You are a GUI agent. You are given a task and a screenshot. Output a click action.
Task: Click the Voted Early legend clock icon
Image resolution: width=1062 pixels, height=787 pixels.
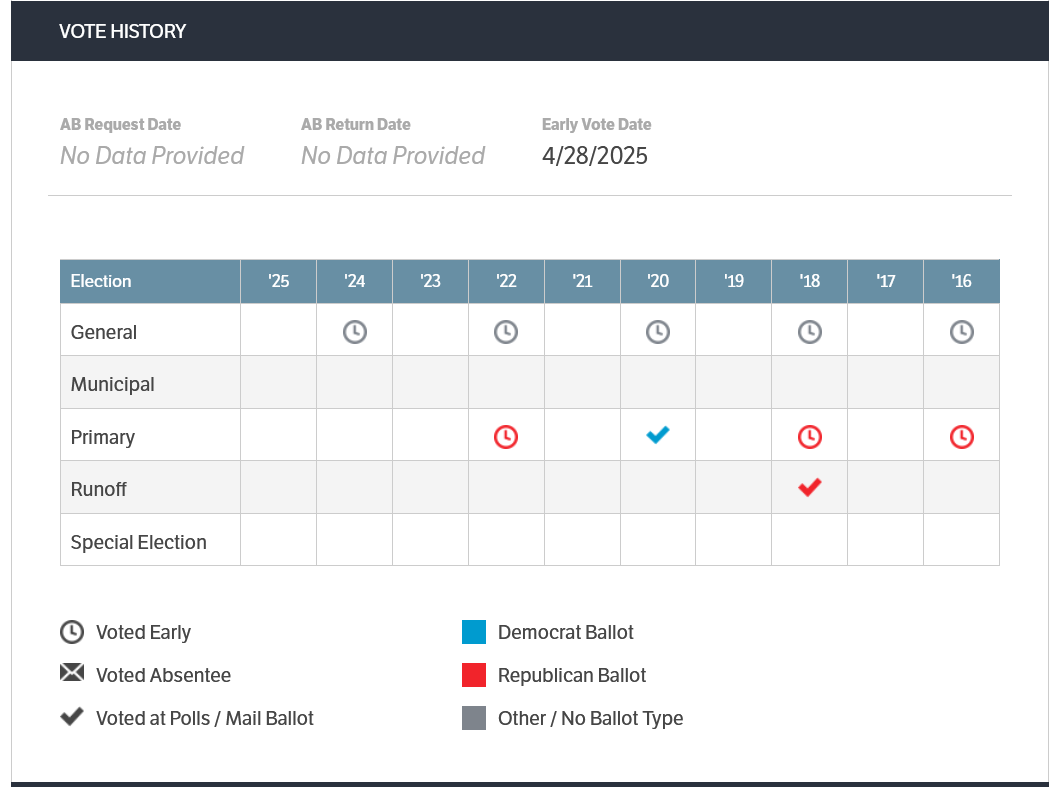coord(72,632)
